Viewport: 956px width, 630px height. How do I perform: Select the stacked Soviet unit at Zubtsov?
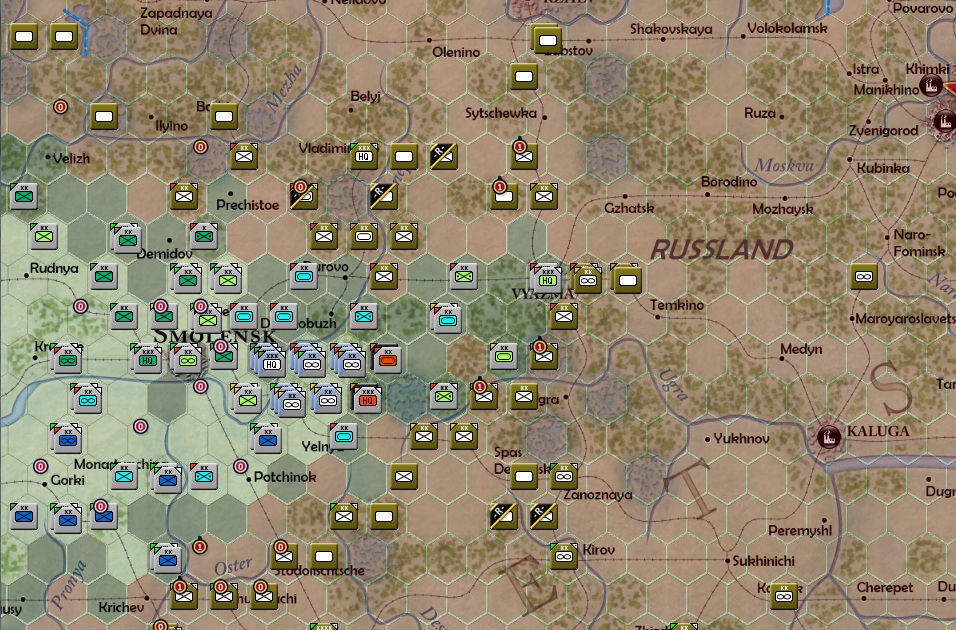click(x=547, y=40)
